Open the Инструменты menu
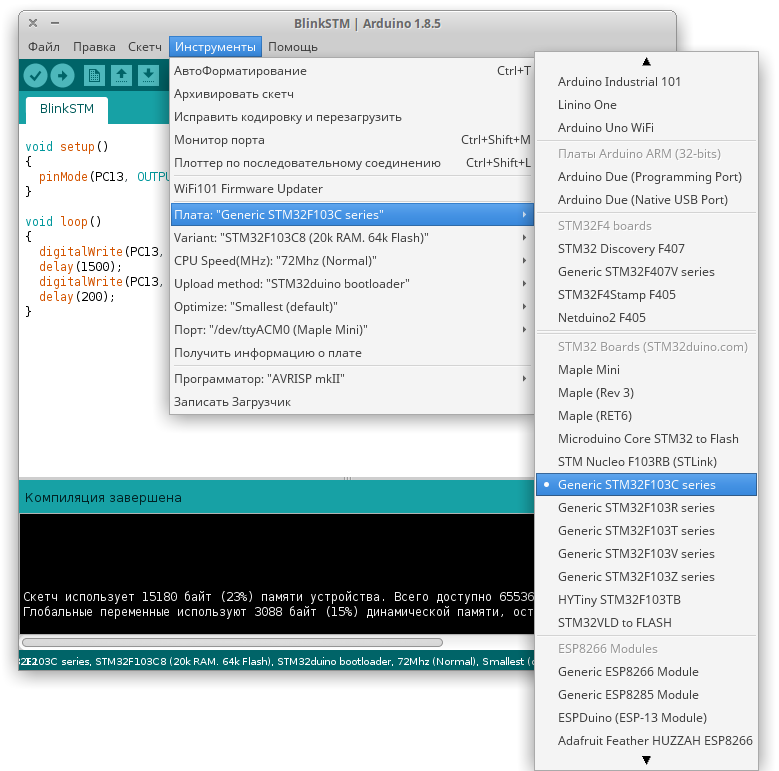 [215, 47]
